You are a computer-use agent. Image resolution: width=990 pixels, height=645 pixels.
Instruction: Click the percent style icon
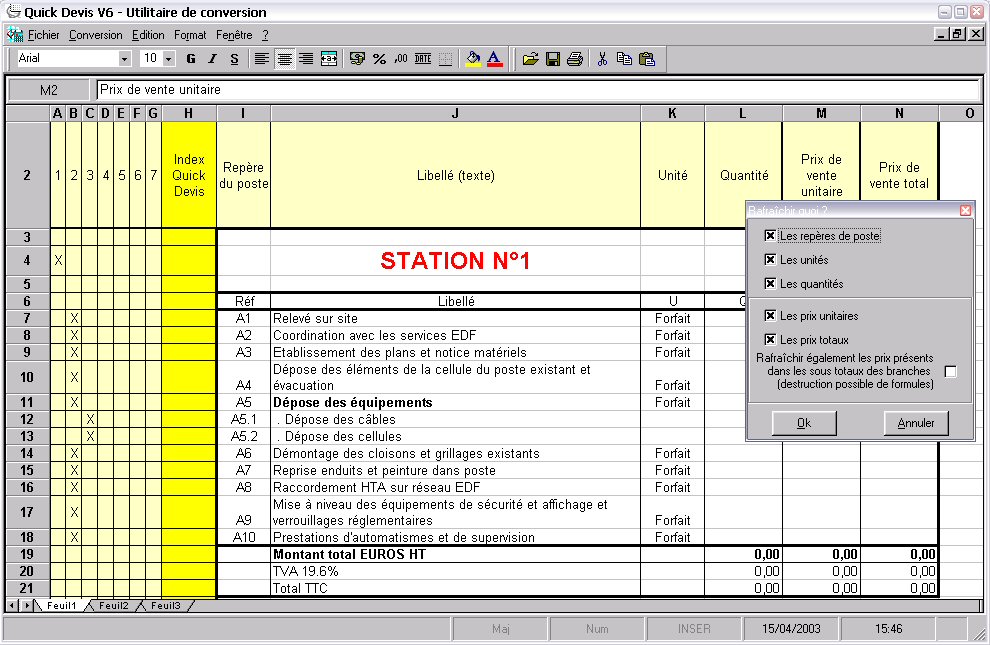pos(379,59)
